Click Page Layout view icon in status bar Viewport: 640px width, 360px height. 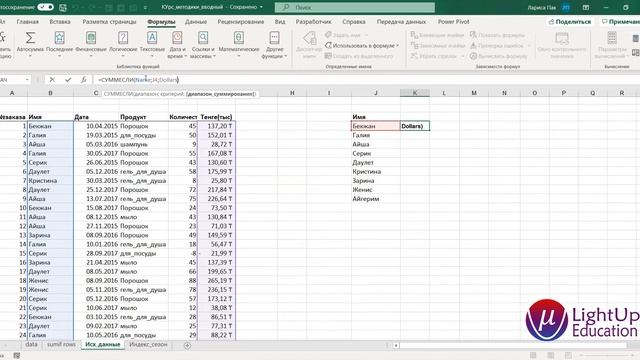(x=550, y=356)
